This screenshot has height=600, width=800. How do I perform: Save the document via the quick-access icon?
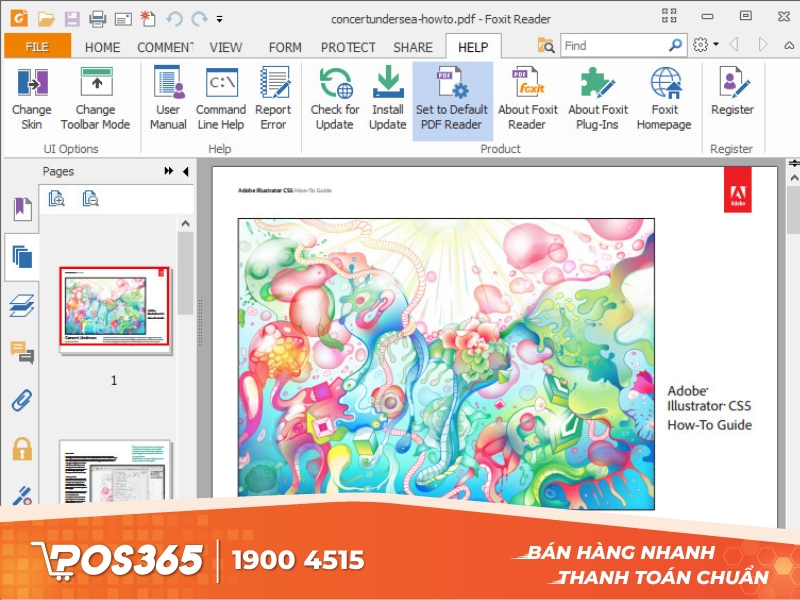click(72, 19)
